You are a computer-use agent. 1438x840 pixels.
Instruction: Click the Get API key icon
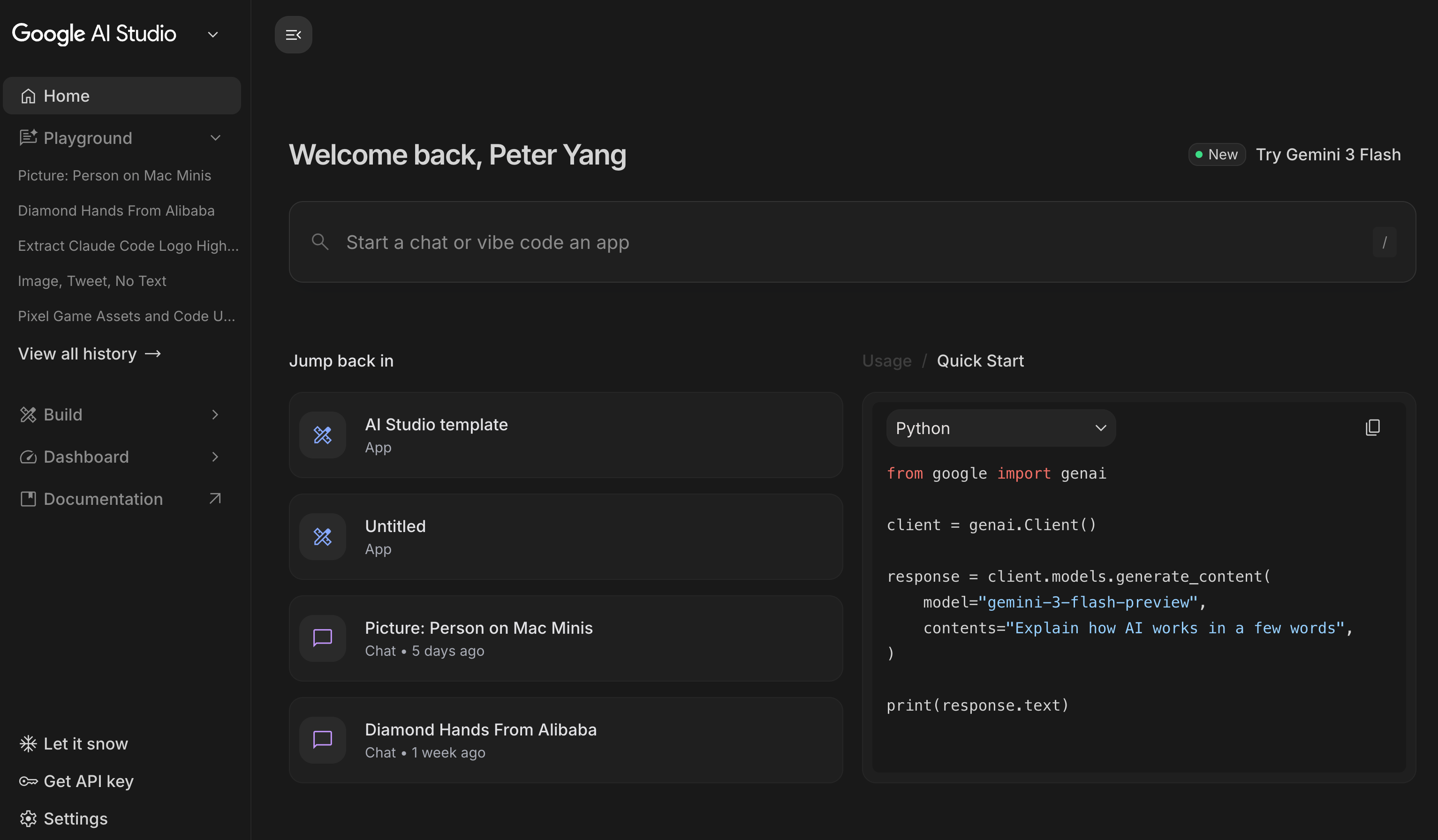28,780
